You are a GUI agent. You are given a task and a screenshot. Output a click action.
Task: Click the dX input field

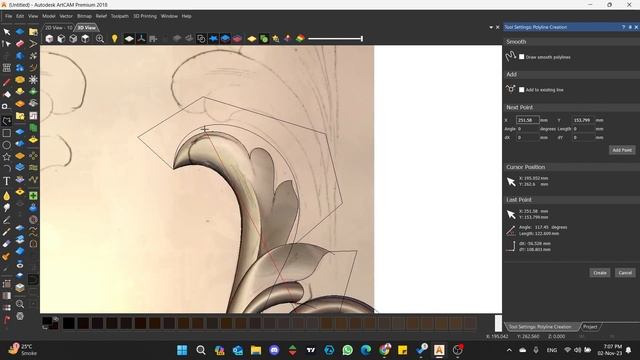[527, 138]
